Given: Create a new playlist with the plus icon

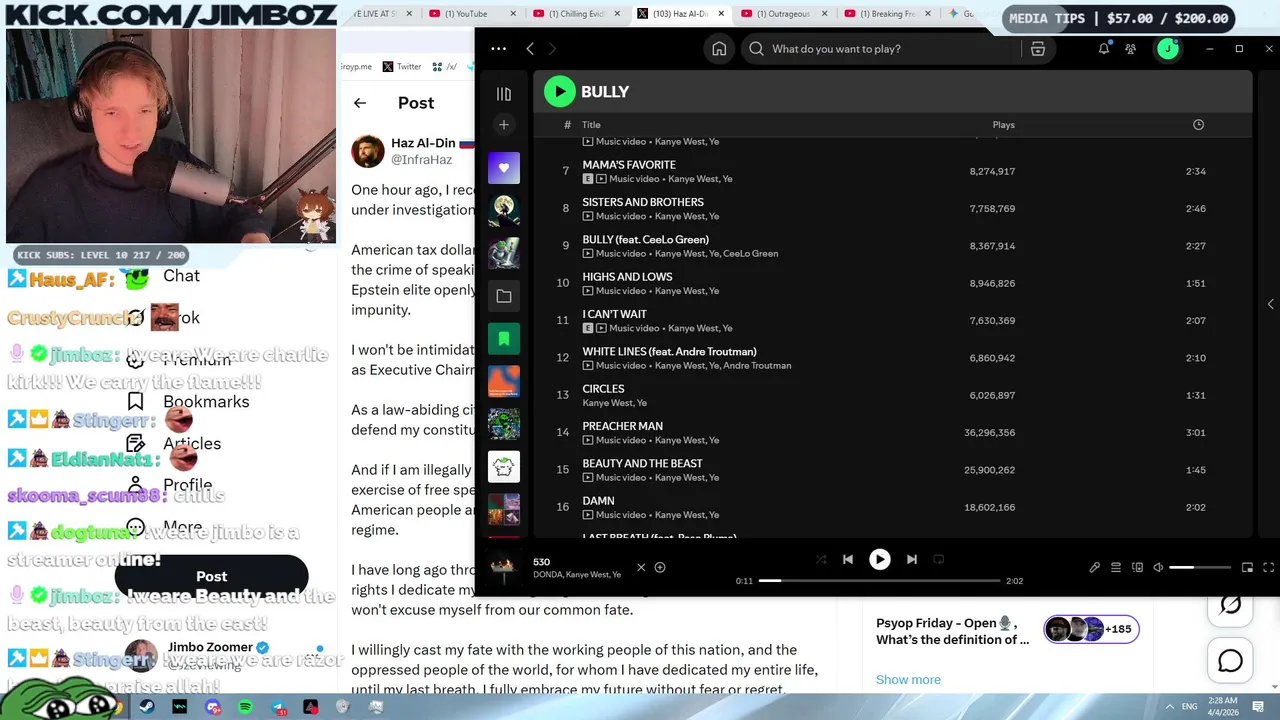Looking at the screenshot, I should (x=504, y=125).
